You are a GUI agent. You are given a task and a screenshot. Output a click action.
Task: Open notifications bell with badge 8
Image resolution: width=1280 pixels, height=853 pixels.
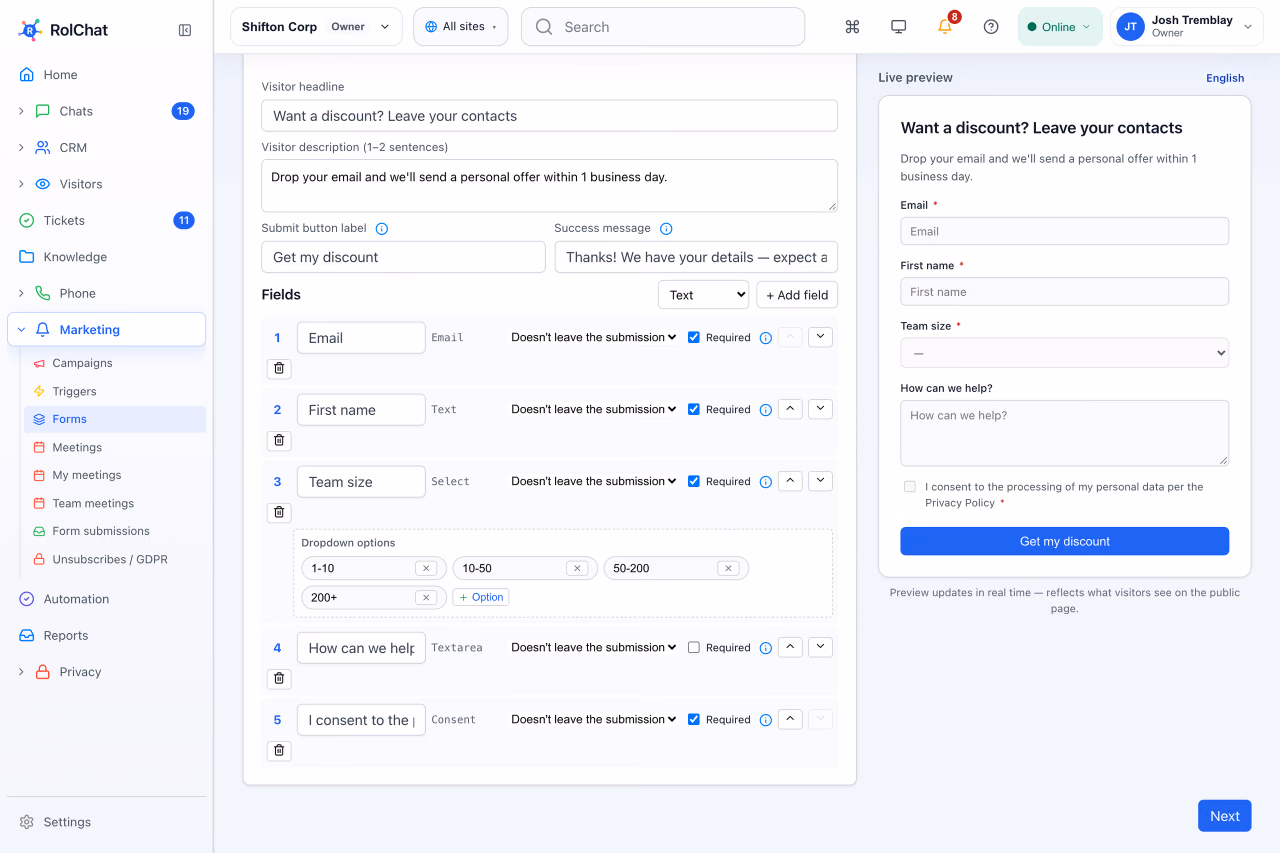945,27
